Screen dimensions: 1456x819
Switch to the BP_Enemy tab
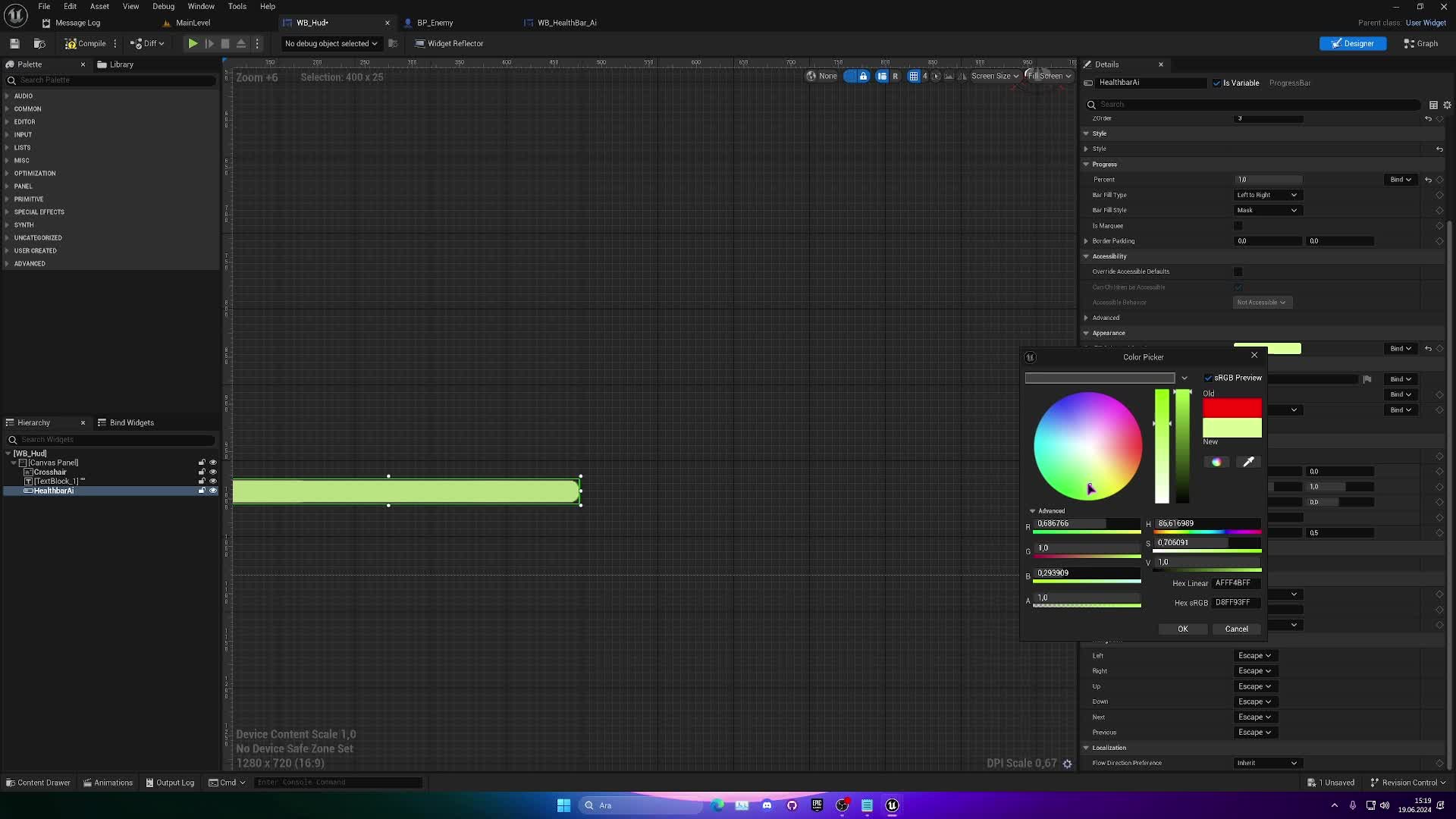[435, 22]
